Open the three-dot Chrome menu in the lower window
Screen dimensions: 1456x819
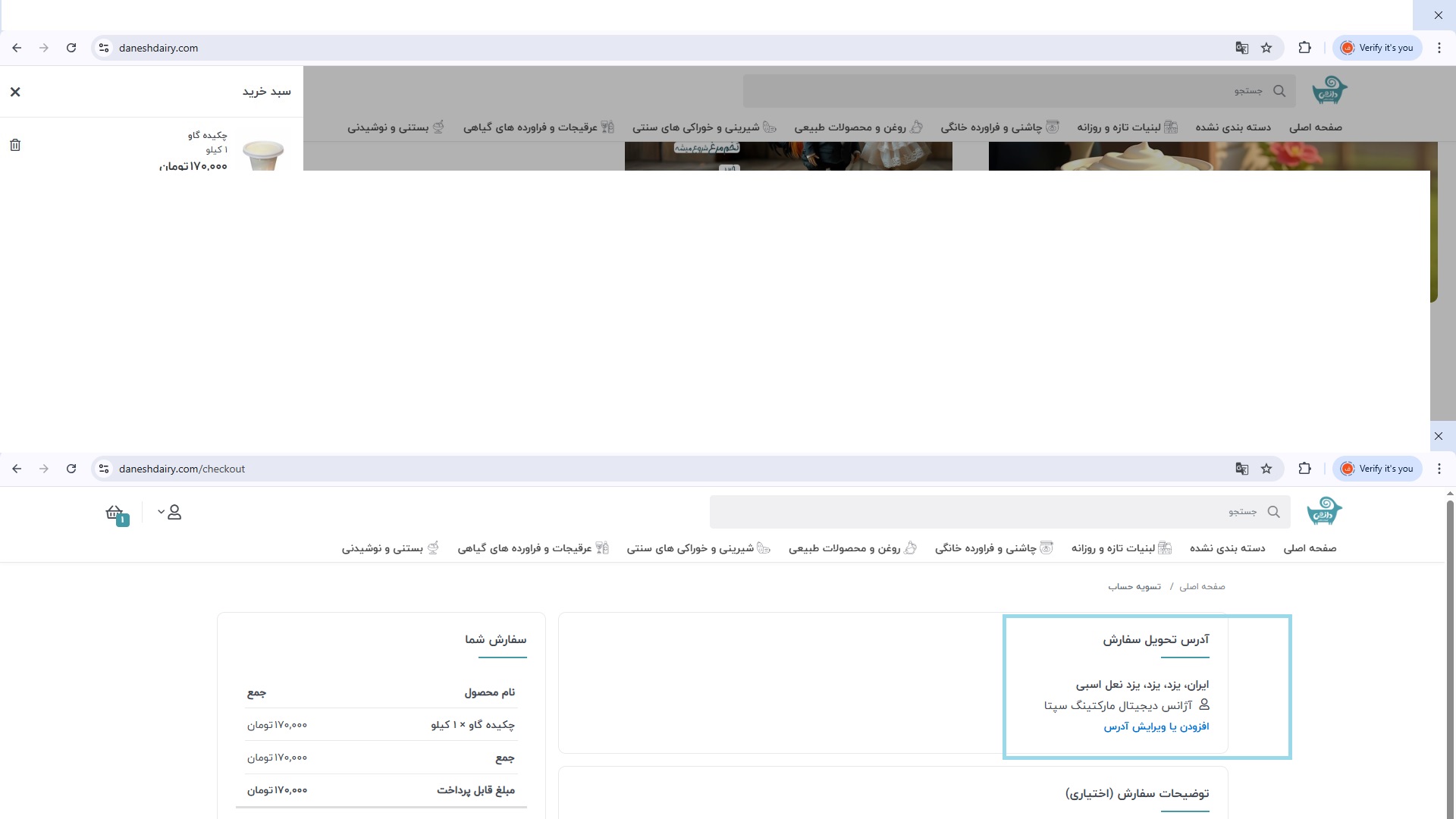tap(1439, 469)
